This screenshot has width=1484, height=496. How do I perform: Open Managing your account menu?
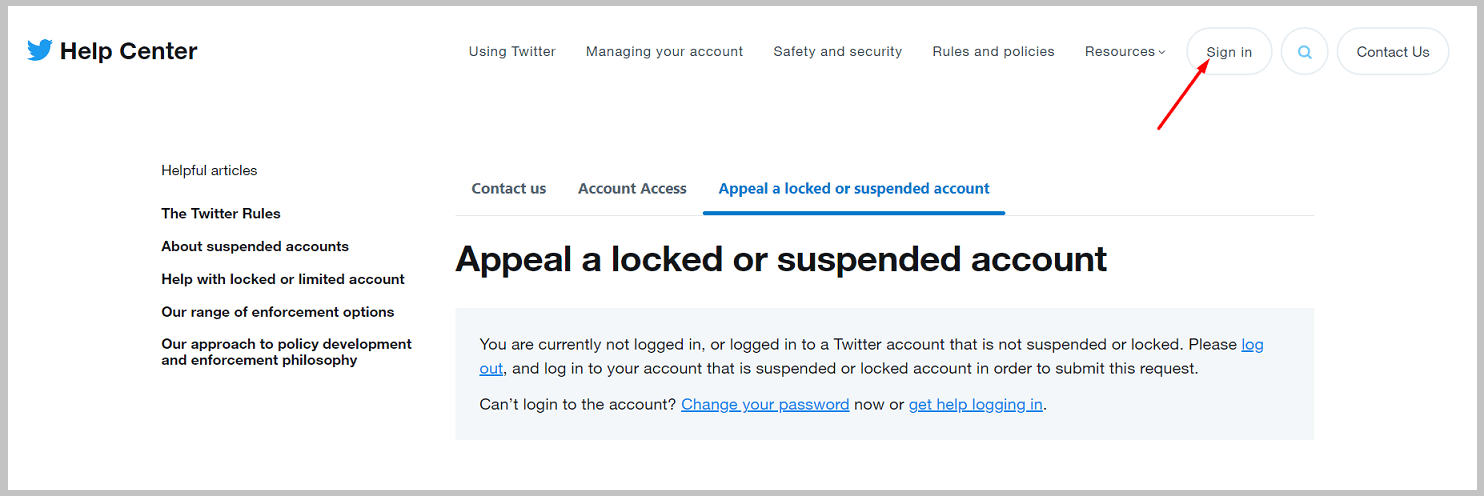tap(664, 52)
